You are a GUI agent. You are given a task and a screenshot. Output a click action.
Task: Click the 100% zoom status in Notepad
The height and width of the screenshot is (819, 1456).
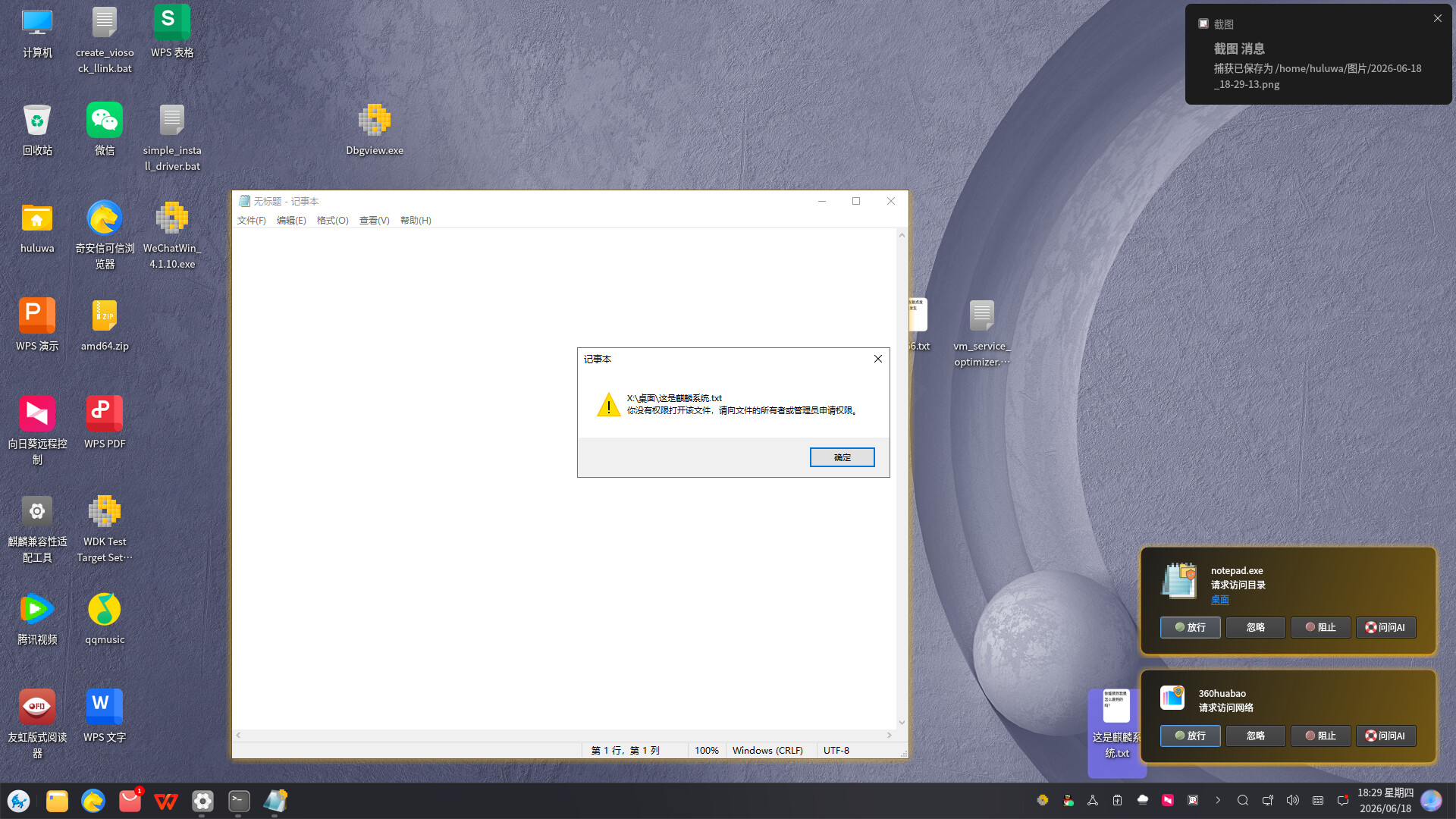point(706,751)
